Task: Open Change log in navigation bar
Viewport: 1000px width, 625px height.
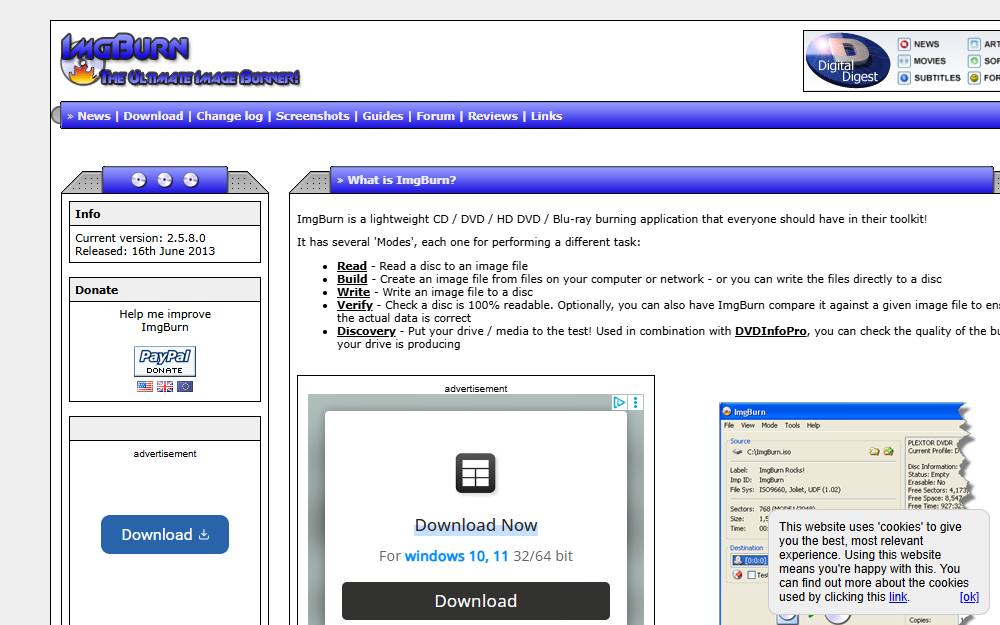Action: click(230, 116)
